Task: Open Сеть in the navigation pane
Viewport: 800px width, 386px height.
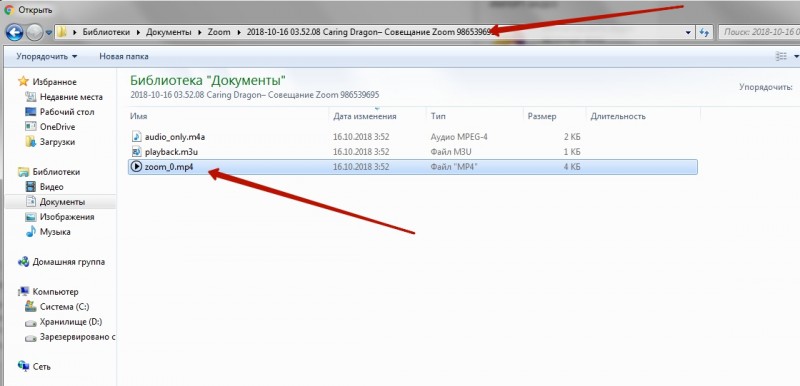Action: 41,367
